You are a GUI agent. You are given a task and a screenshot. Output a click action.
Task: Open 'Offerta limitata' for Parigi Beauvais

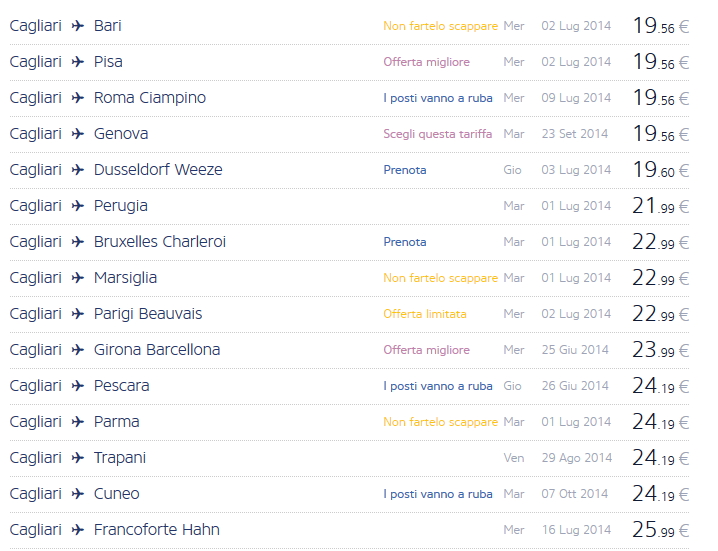425,314
